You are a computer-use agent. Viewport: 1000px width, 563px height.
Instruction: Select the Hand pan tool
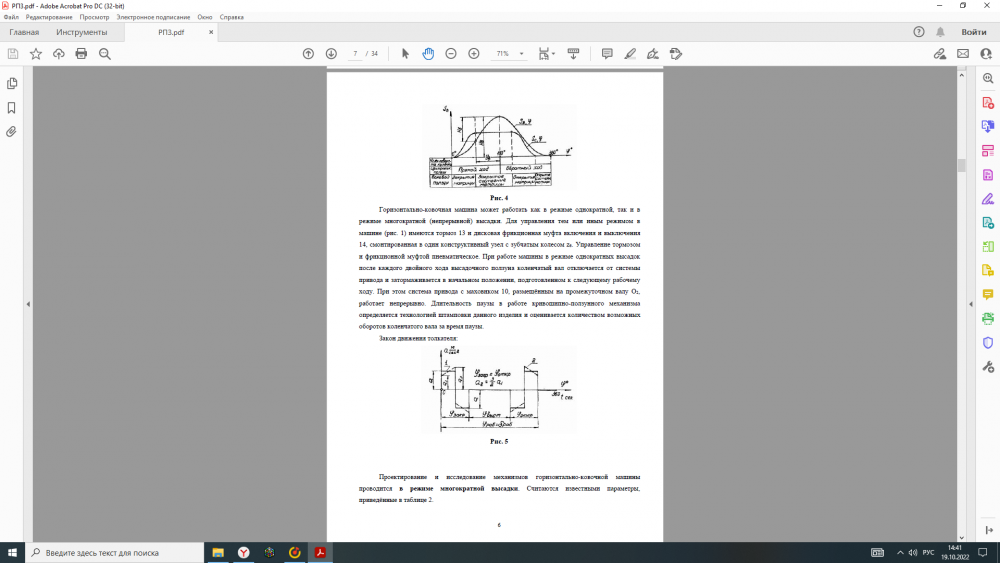428,53
